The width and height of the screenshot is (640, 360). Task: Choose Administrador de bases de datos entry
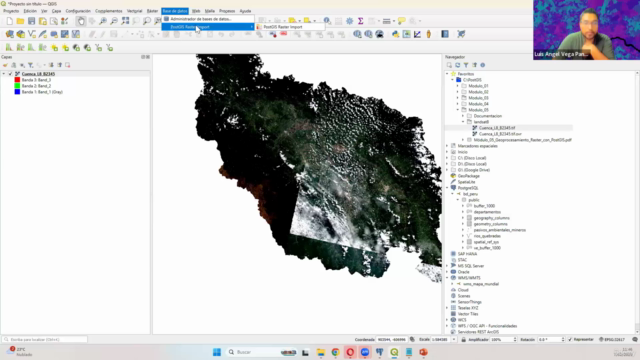[208, 19]
